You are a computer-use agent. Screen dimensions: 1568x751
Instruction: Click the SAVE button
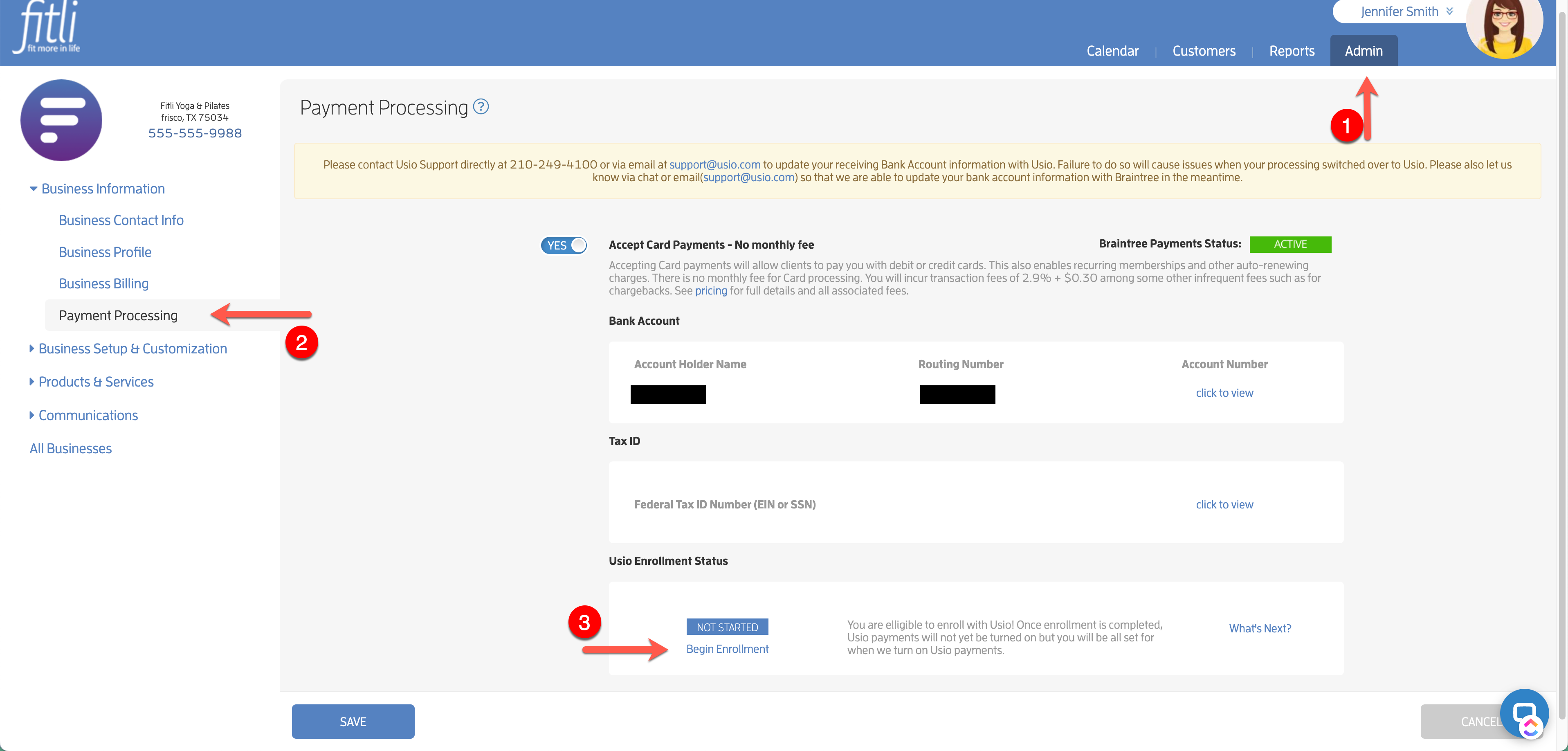[x=353, y=721]
